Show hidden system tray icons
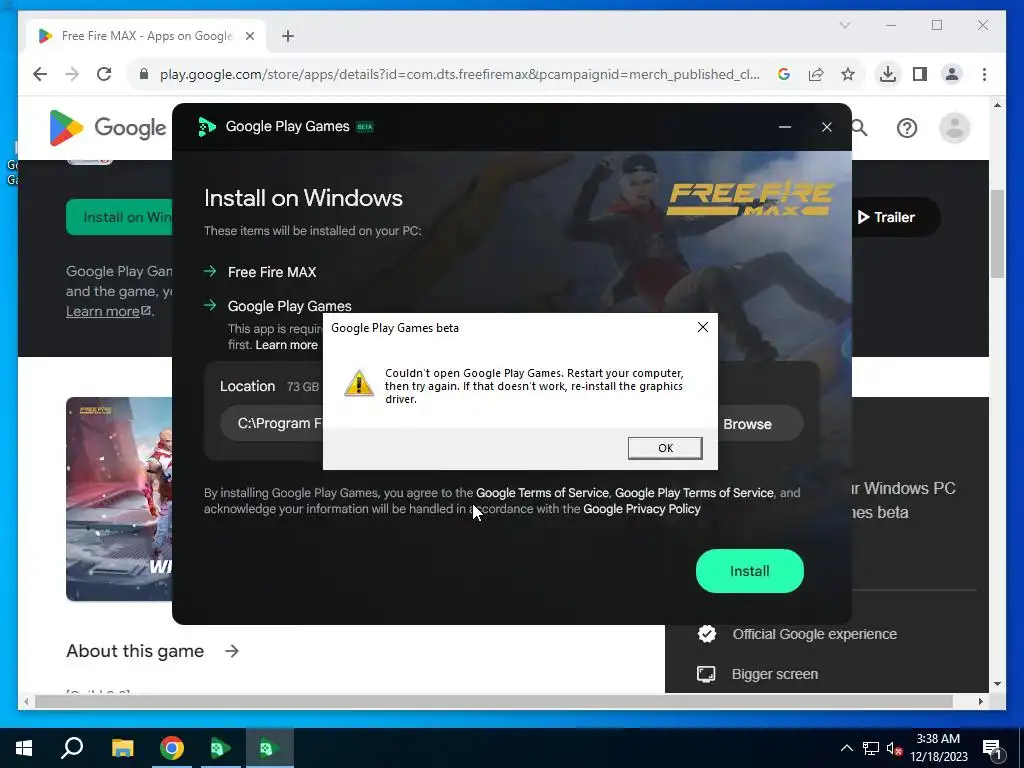Image resolution: width=1024 pixels, height=768 pixels. tap(846, 748)
